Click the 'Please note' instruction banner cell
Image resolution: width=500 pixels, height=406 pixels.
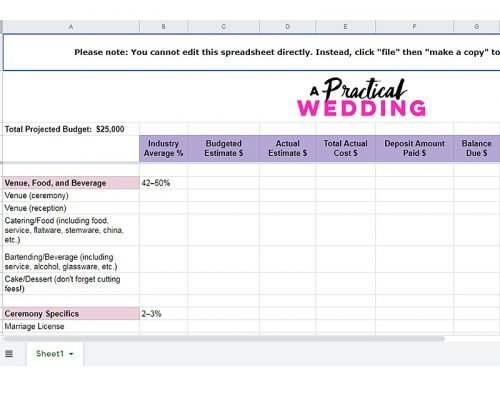tap(252, 52)
